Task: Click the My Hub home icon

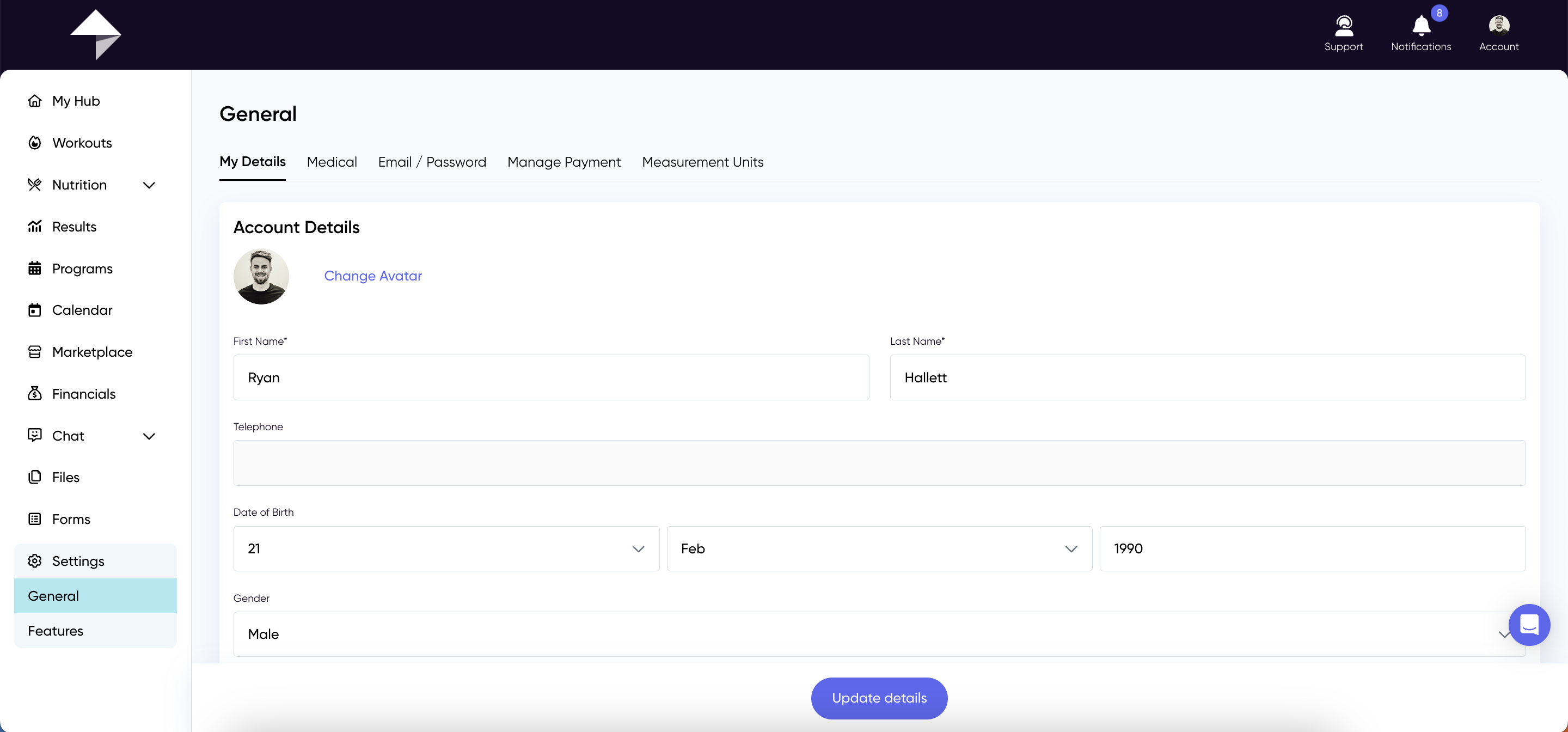Action: click(35, 100)
